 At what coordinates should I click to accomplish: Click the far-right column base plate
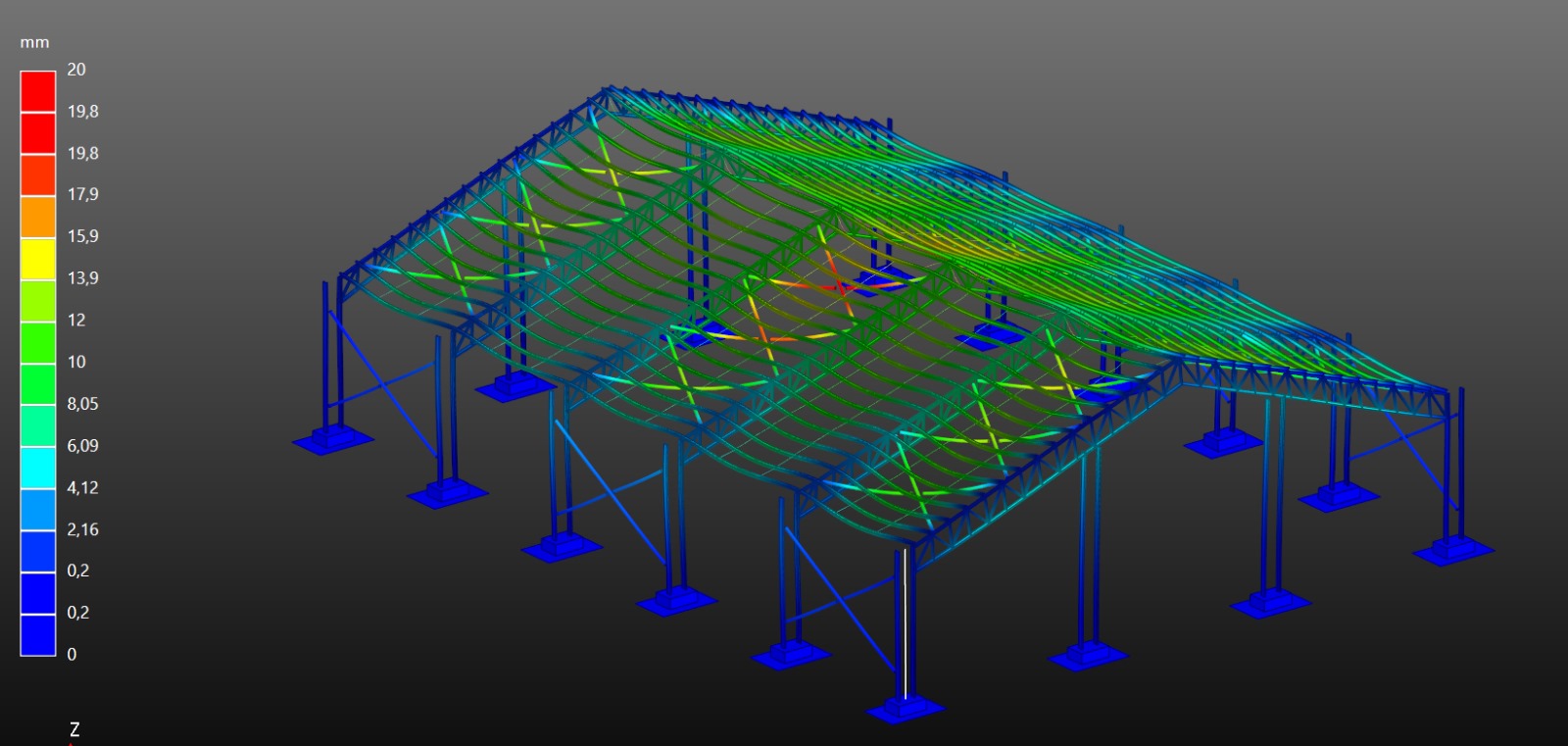tap(1452, 550)
